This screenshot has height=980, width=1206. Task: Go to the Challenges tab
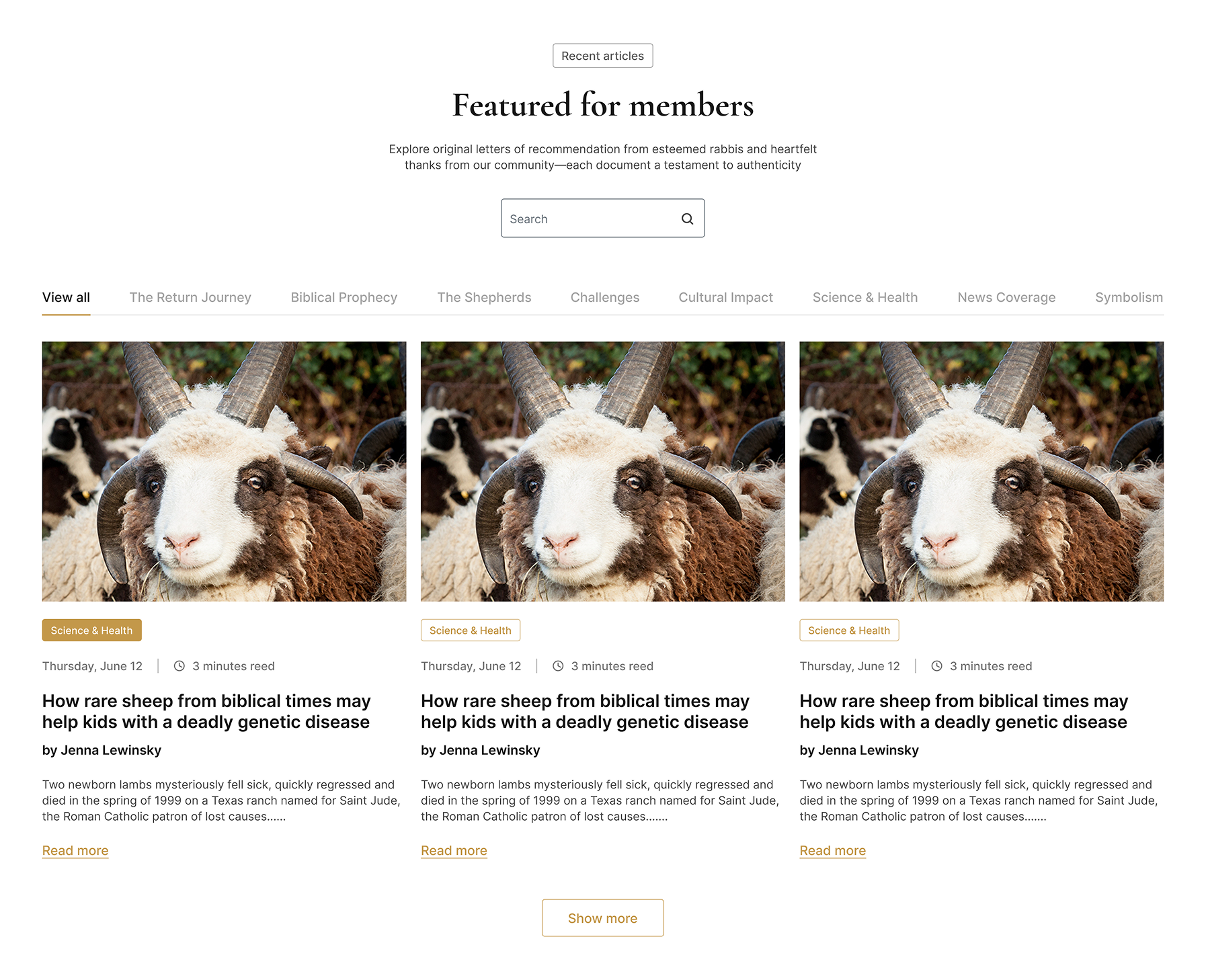click(604, 297)
